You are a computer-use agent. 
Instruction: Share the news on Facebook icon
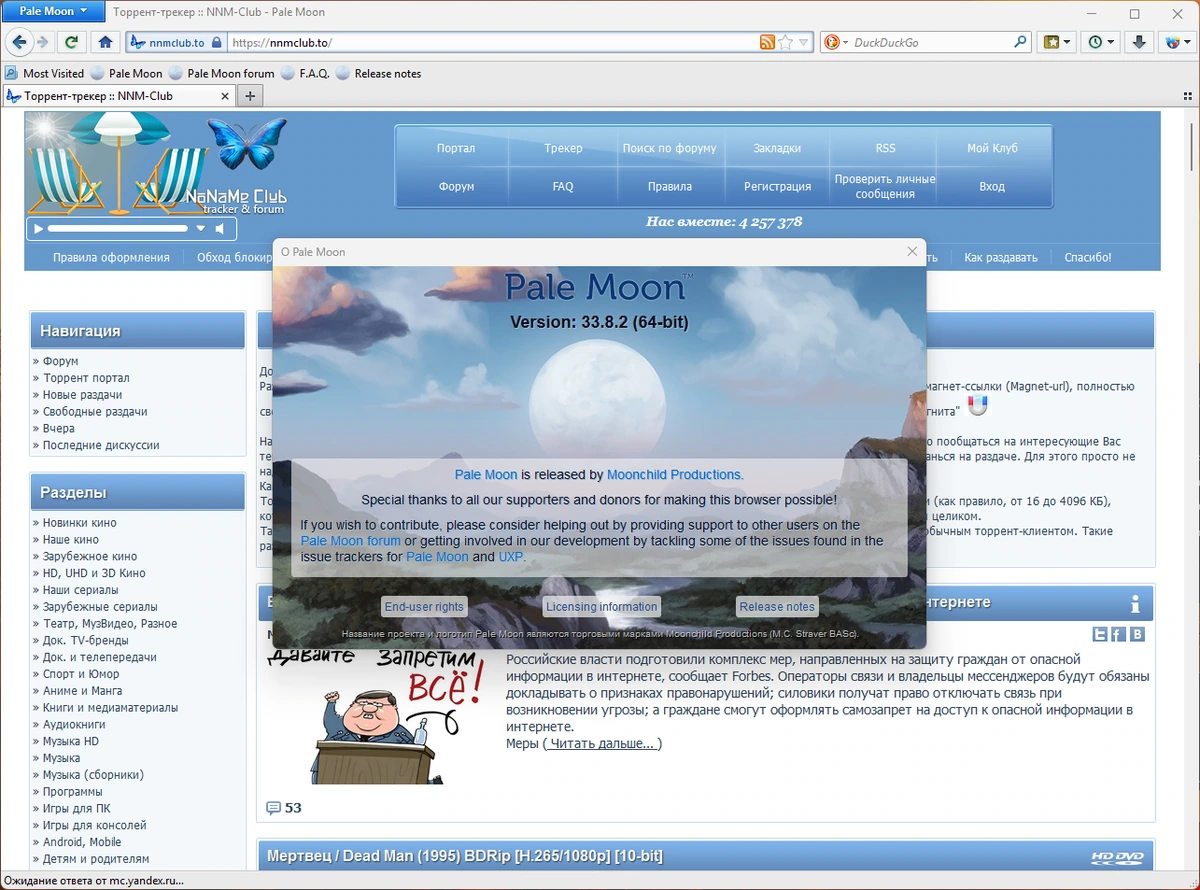coord(1118,634)
